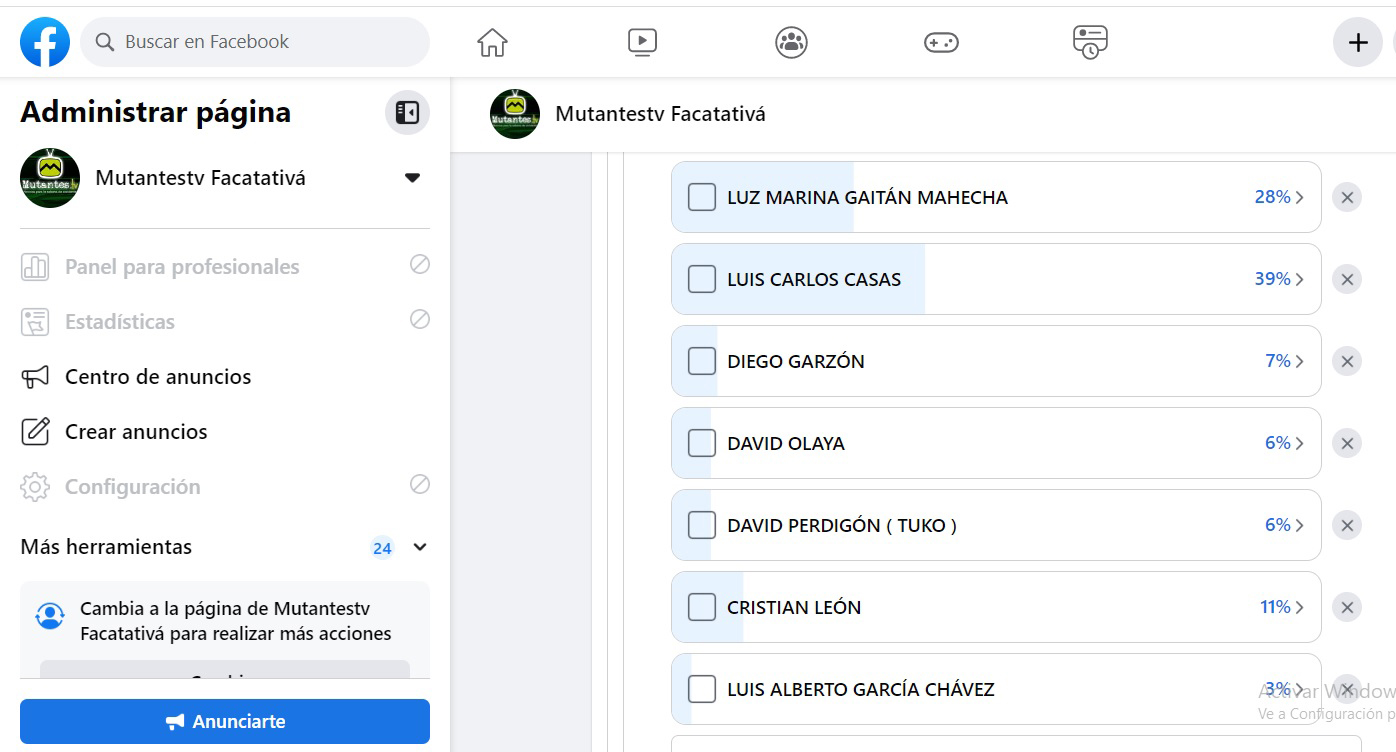Expand the Más herramientas section
The width and height of the screenshot is (1396, 752).
(x=420, y=547)
